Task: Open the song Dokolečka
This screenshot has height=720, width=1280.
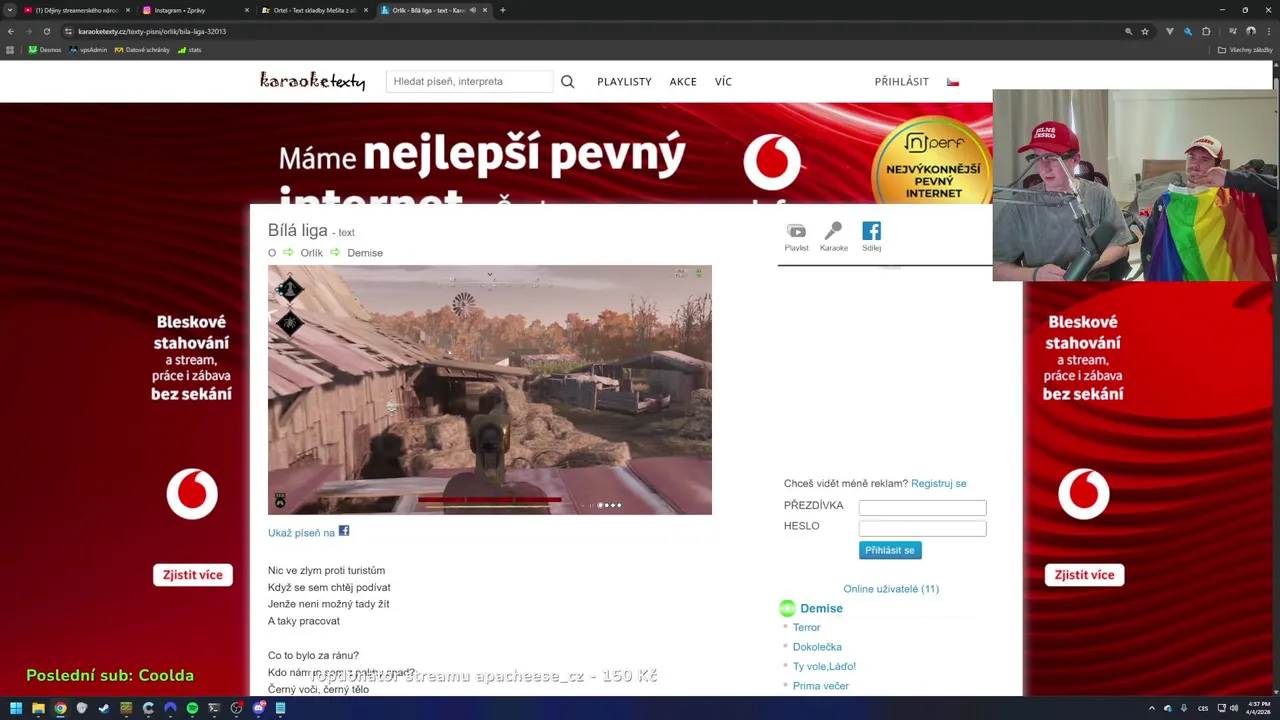Action: (x=817, y=647)
